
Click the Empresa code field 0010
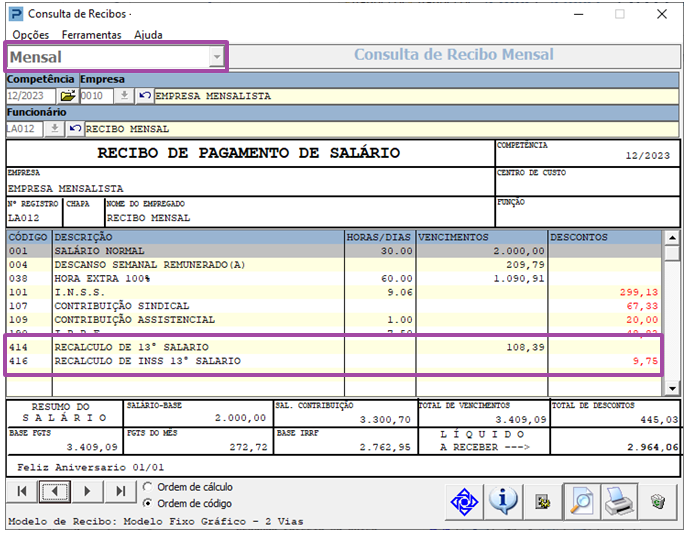point(97,96)
